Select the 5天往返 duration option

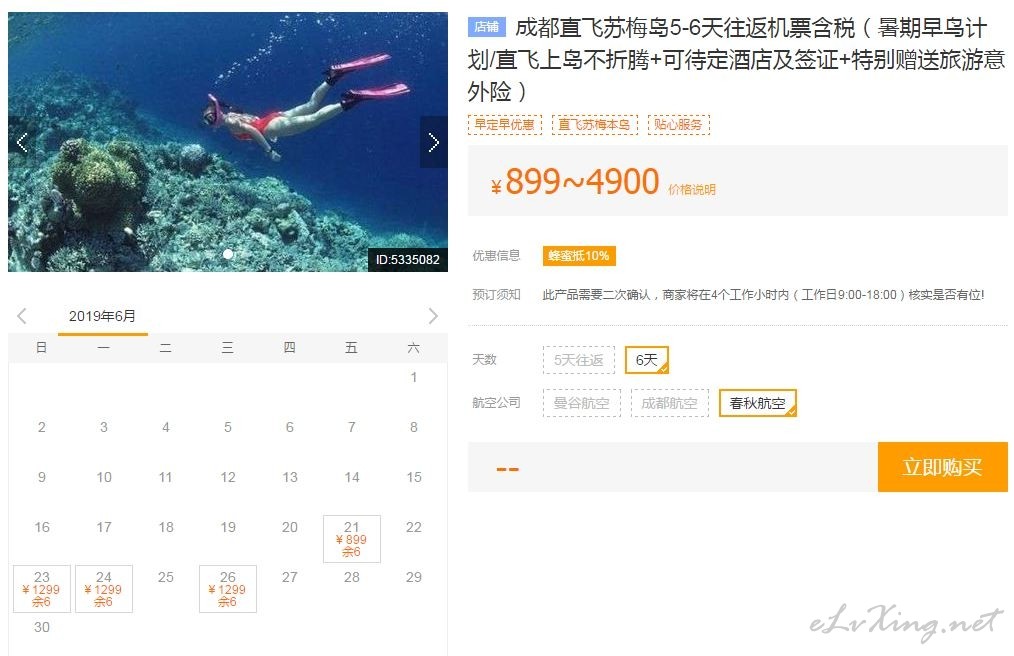[x=579, y=360]
